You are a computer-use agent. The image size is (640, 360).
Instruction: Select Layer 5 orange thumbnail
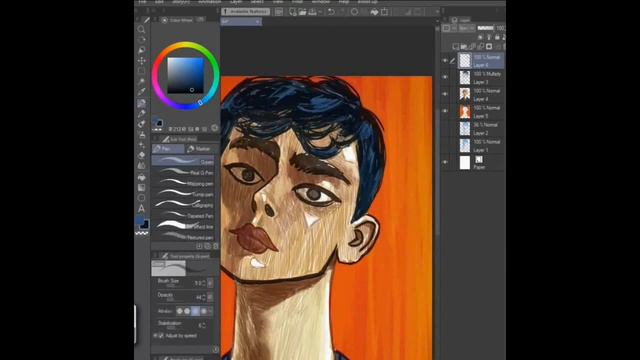(465, 111)
